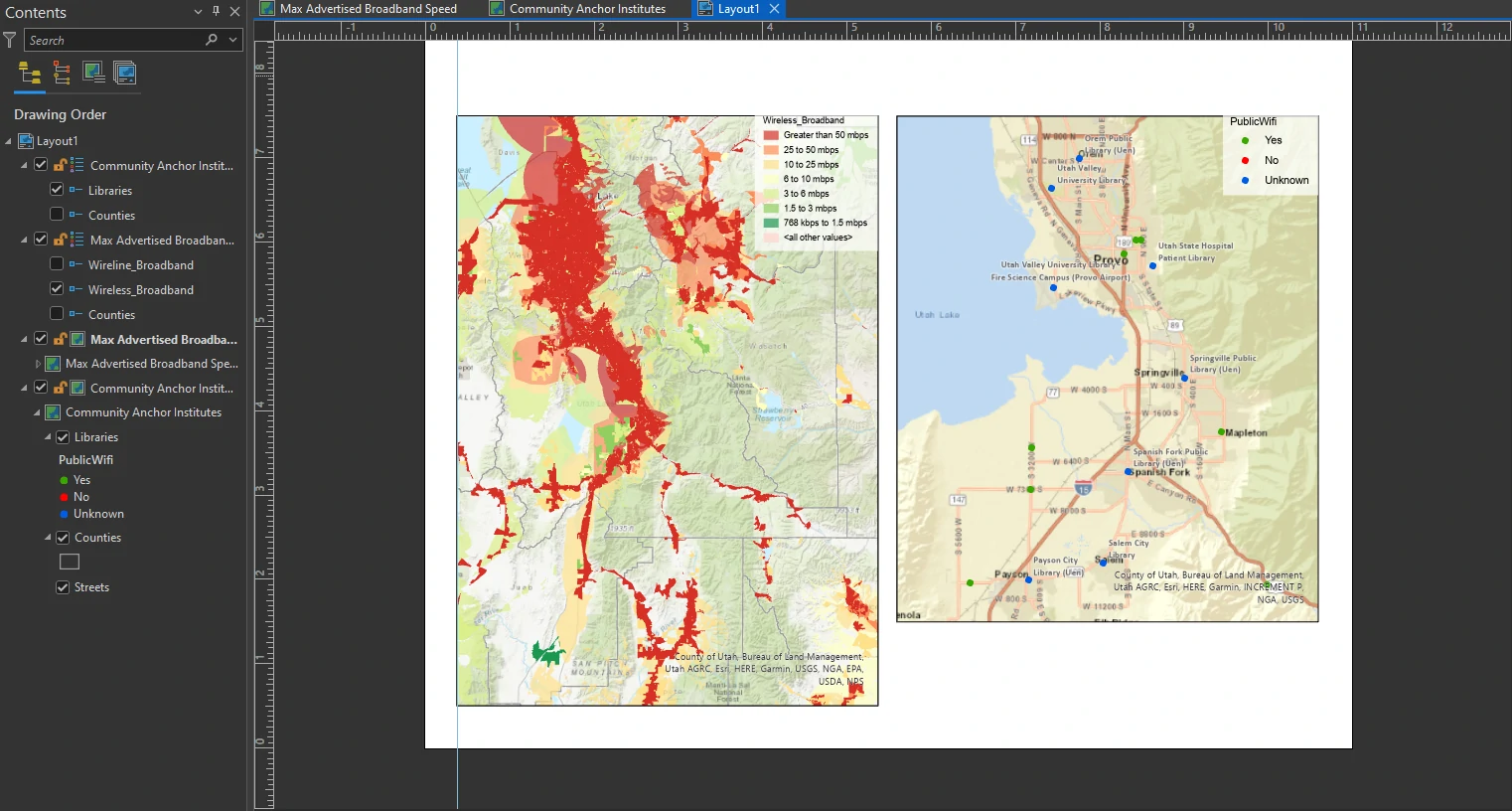Click the map icon on Community Anchor Institutes tab
The height and width of the screenshot is (811, 1512).
pos(497,9)
